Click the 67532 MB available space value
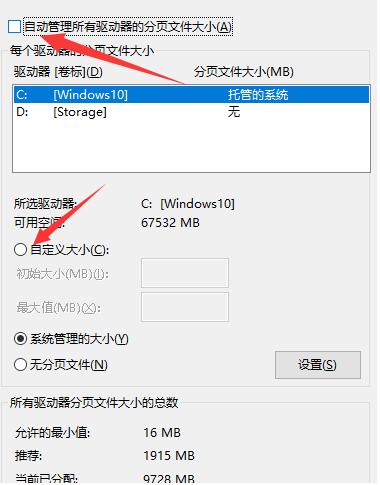This screenshot has width=380, height=485. point(170,222)
